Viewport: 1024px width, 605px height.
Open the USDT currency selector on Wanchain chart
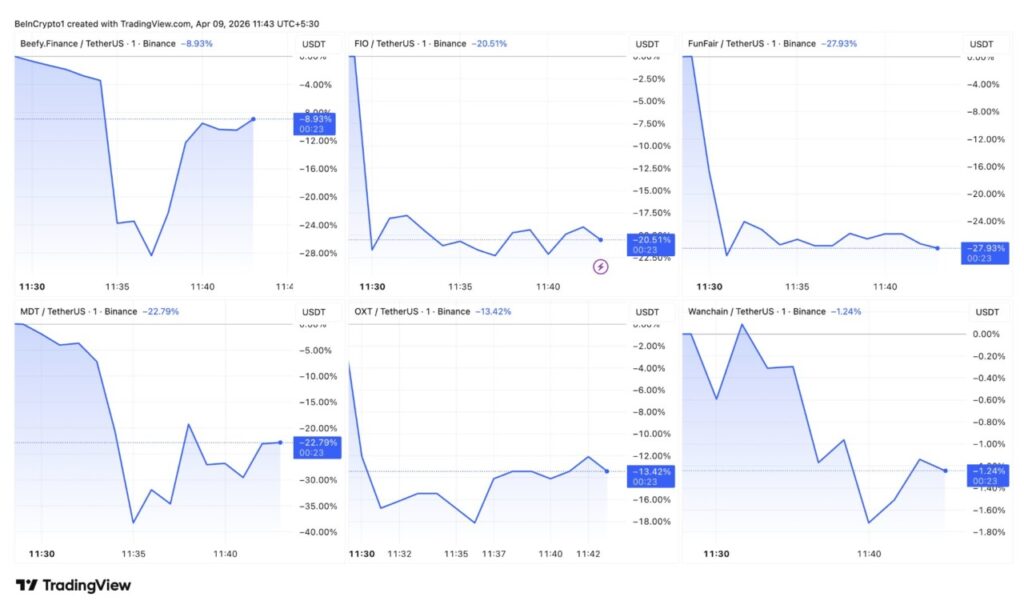click(982, 312)
